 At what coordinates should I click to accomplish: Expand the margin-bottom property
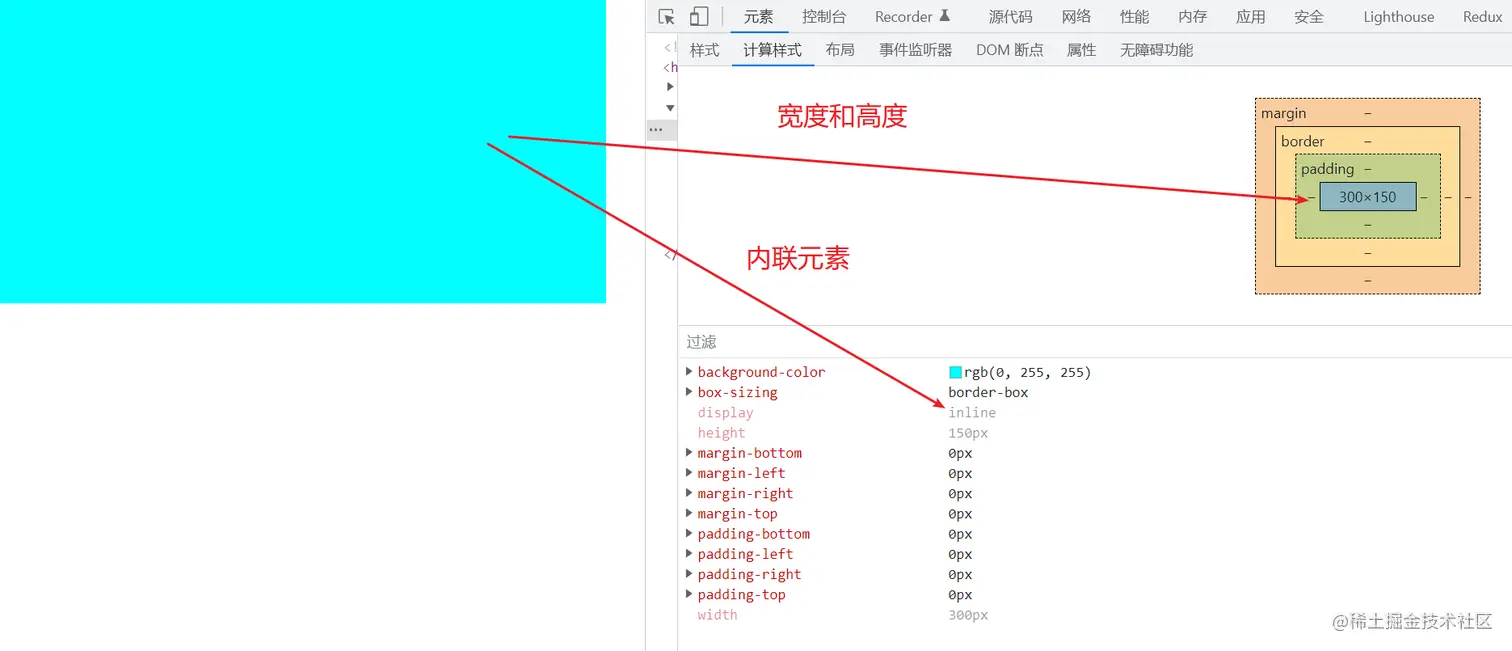click(689, 453)
